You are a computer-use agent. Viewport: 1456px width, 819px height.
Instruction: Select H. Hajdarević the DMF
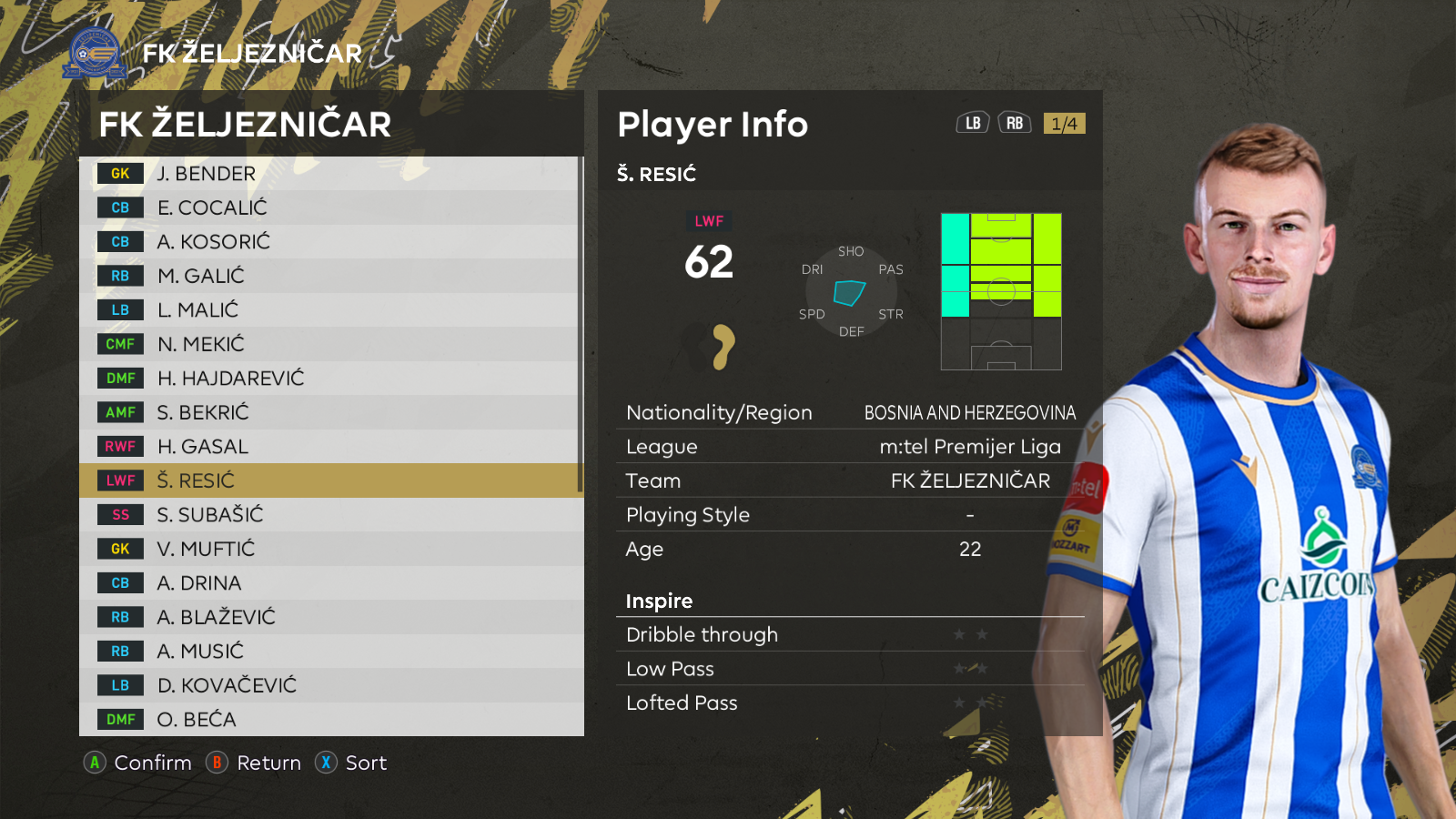[x=329, y=379]
